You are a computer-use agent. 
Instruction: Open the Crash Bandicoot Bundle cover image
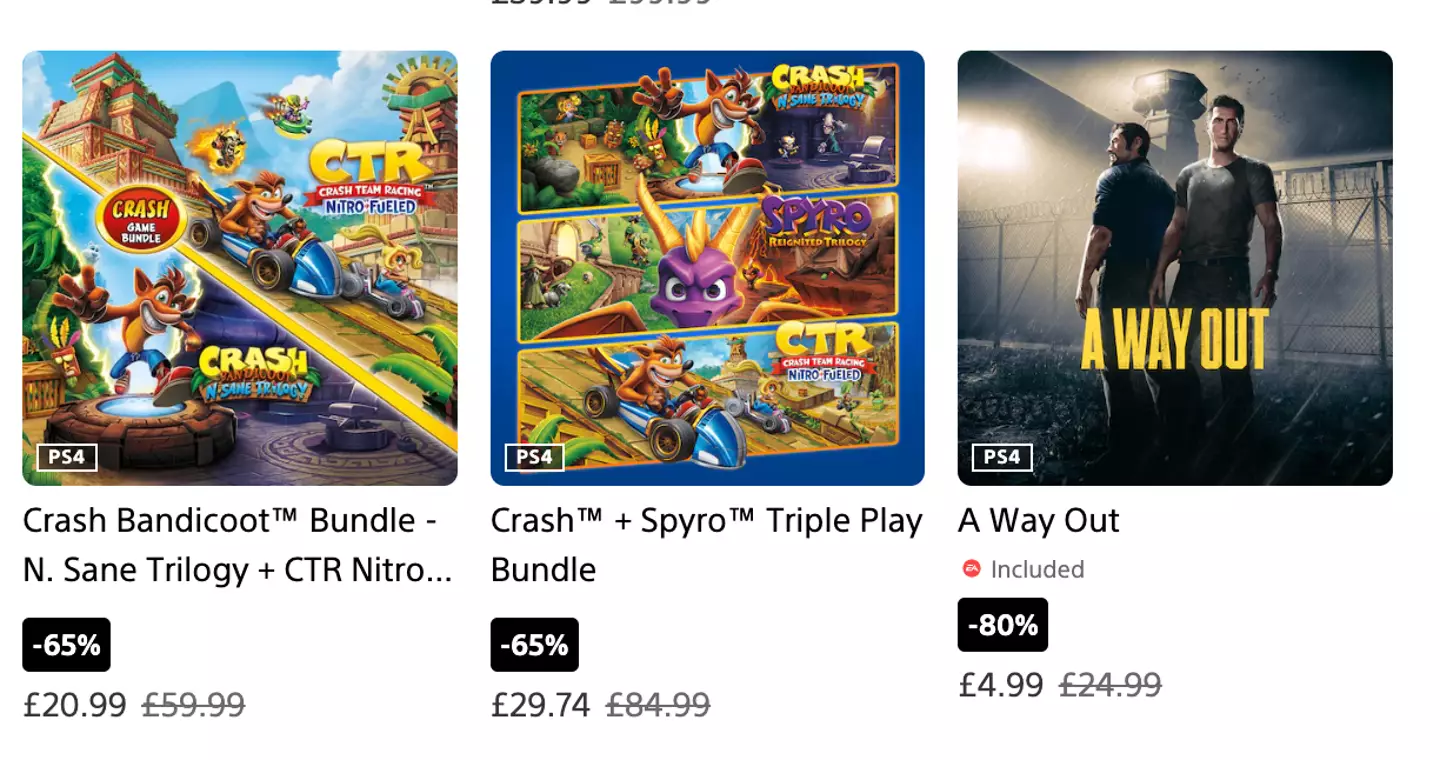(x=240, y=268)
